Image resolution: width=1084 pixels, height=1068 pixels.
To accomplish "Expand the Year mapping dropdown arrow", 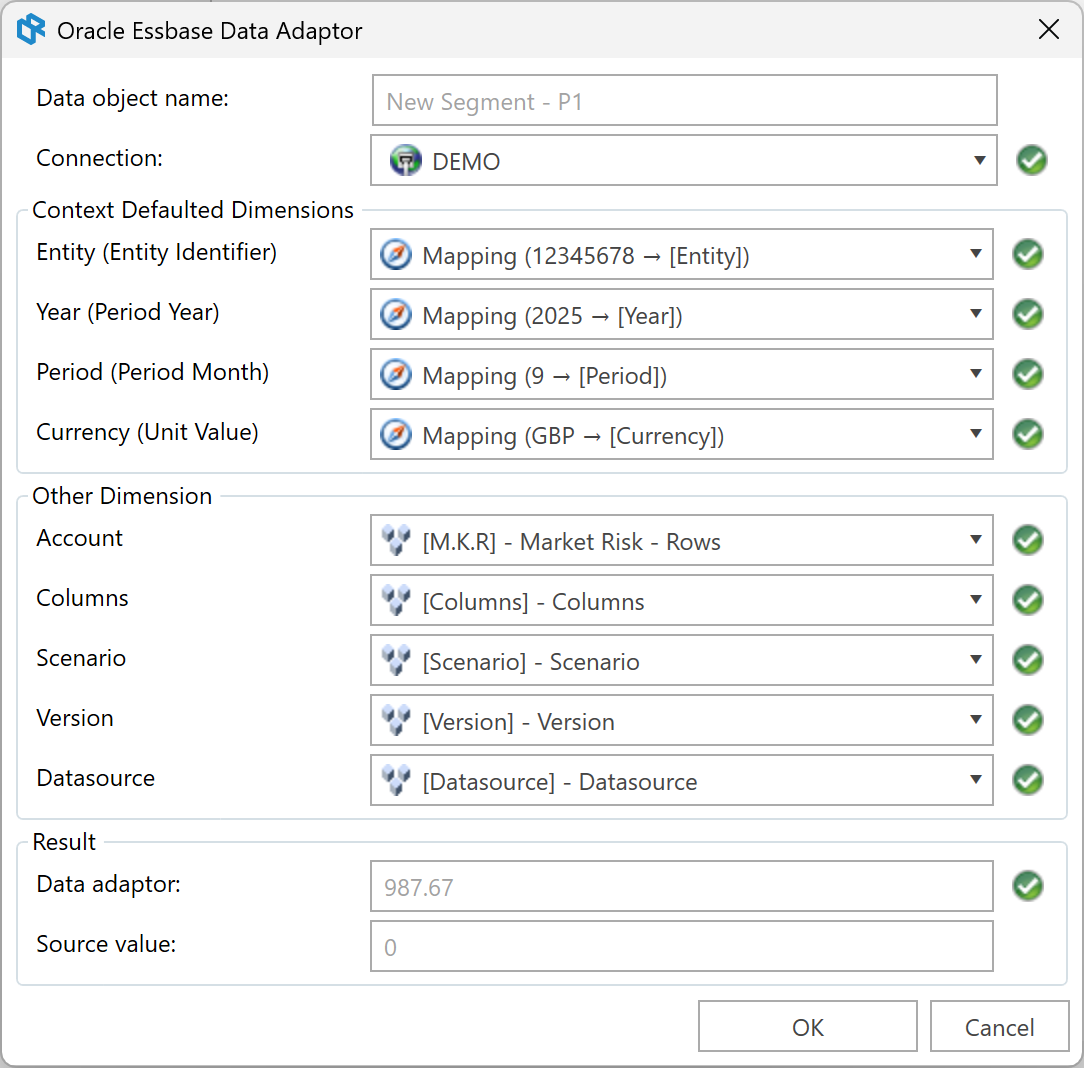I will coord(976,314).
